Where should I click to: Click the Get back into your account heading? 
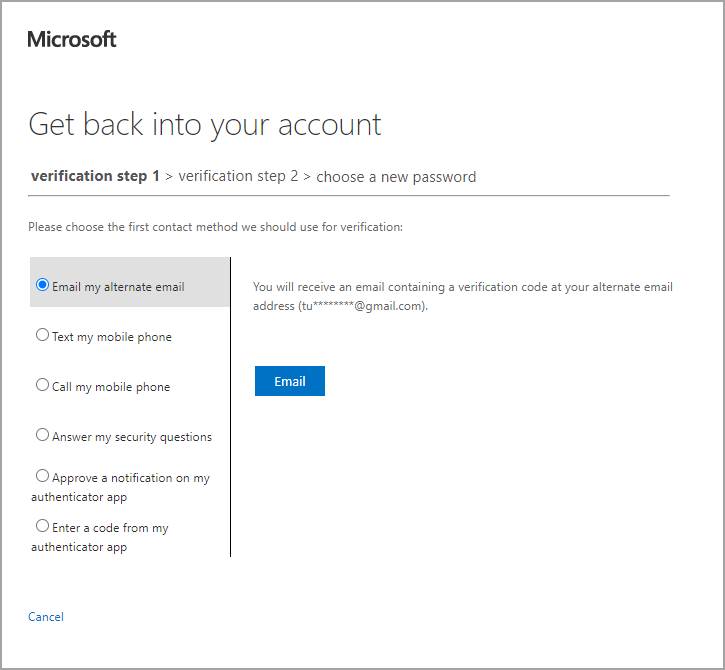205,125
